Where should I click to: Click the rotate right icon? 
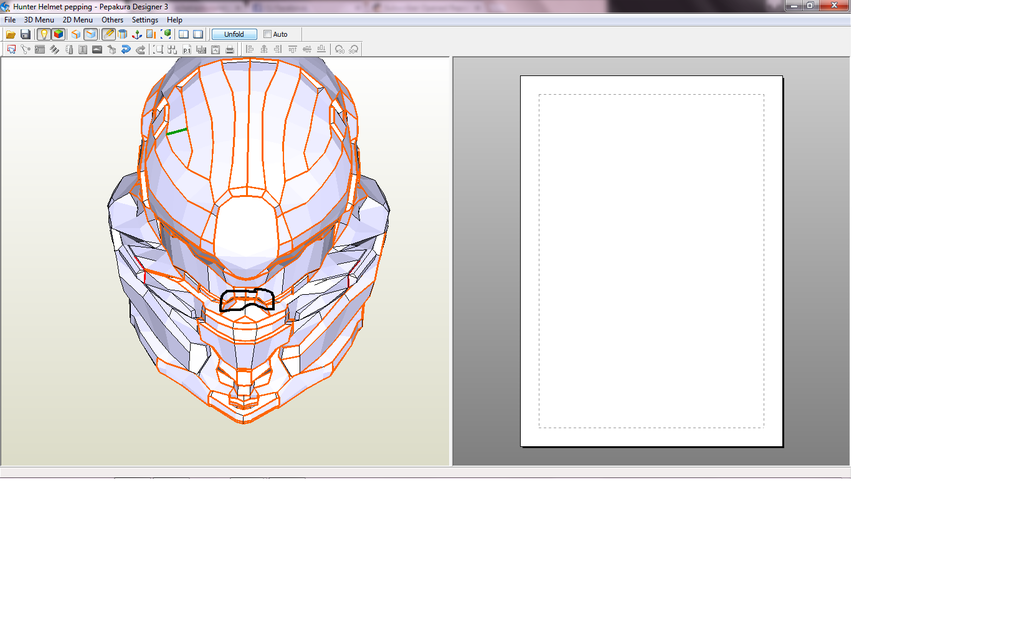pyautogui.click(x=354, y=50)
